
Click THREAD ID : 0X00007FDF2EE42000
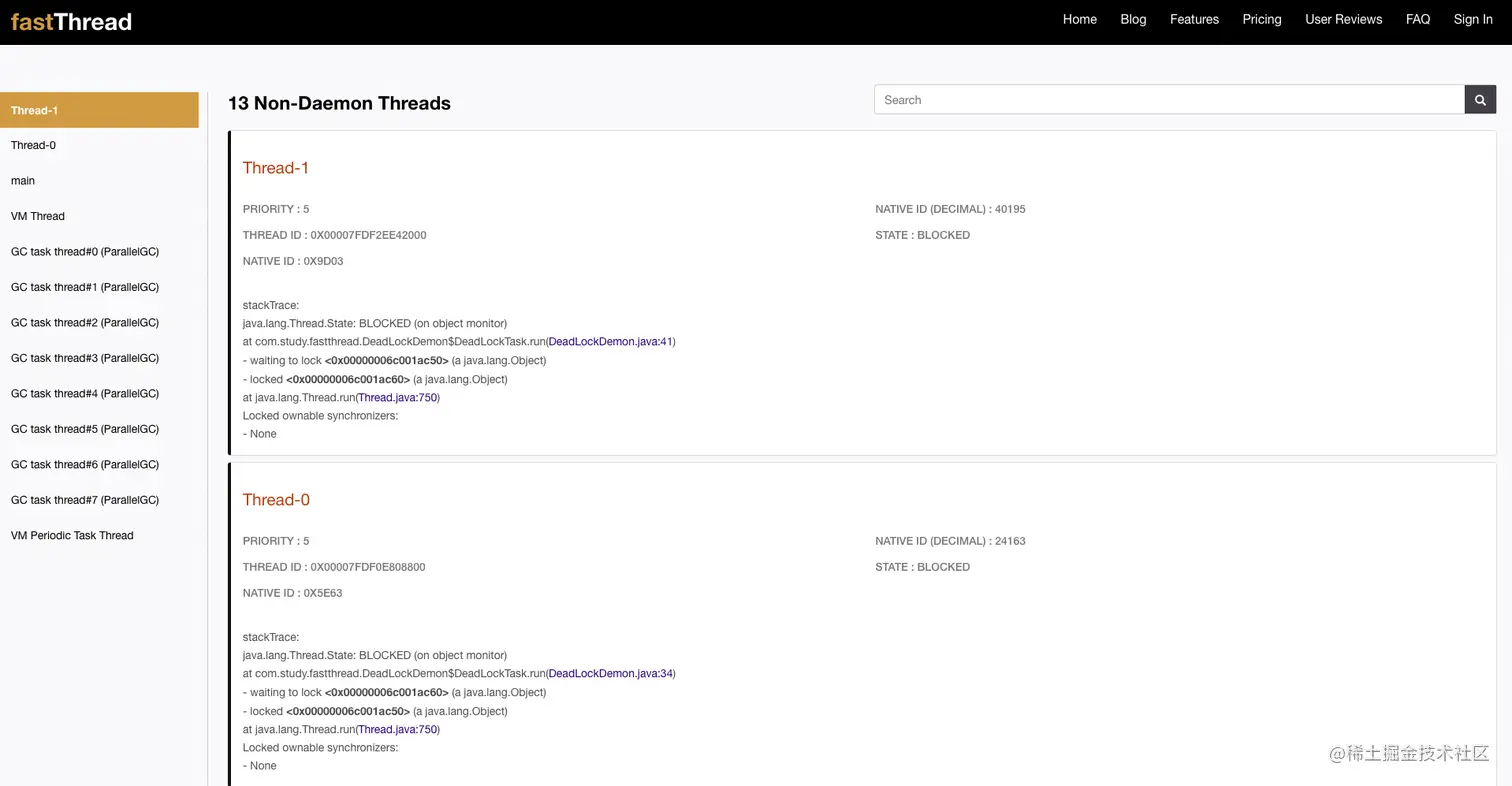point(334,235)
